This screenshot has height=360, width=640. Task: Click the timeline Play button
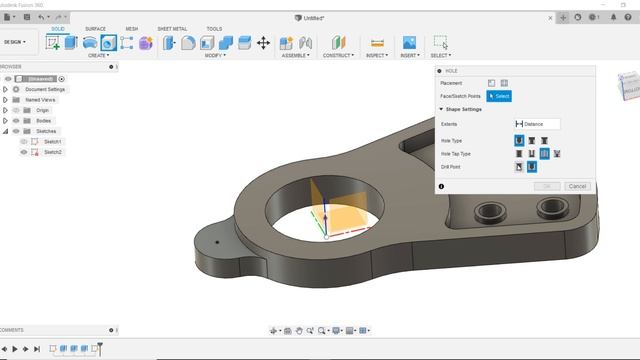15,349
